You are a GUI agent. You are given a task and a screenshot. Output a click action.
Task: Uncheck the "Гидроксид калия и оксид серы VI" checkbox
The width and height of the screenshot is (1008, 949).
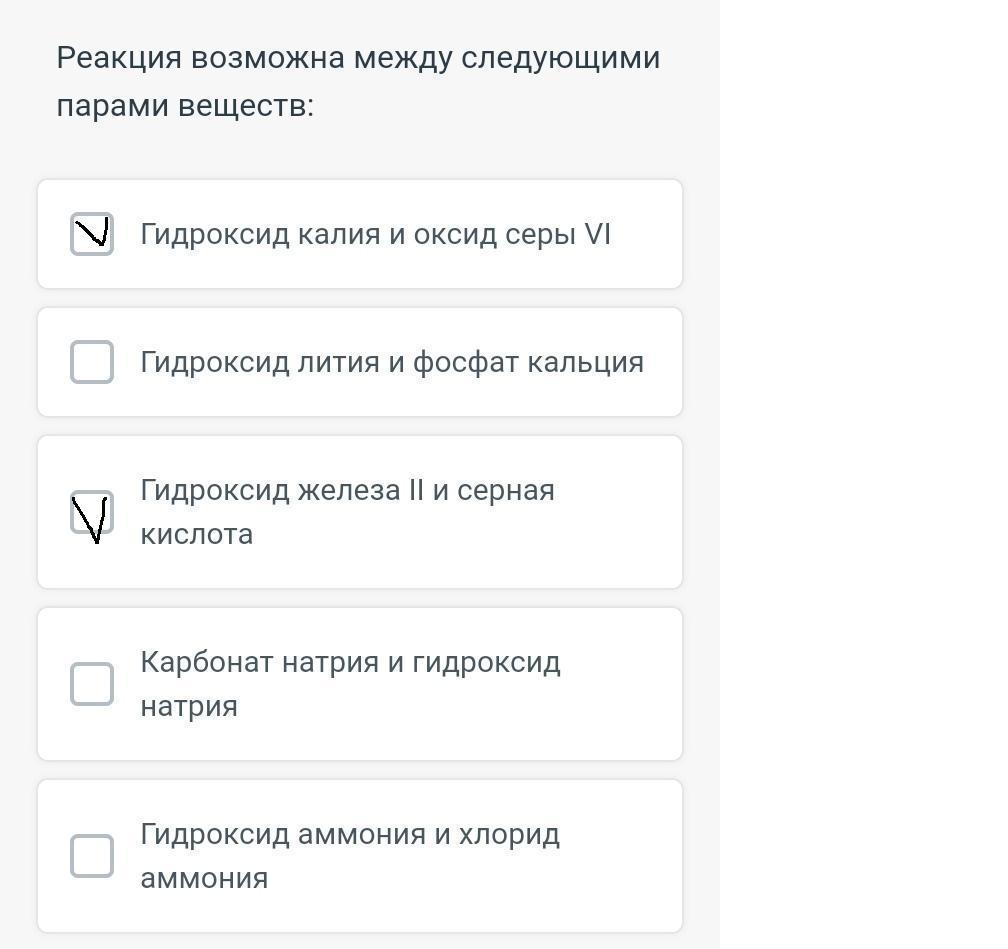coord(92,234)
